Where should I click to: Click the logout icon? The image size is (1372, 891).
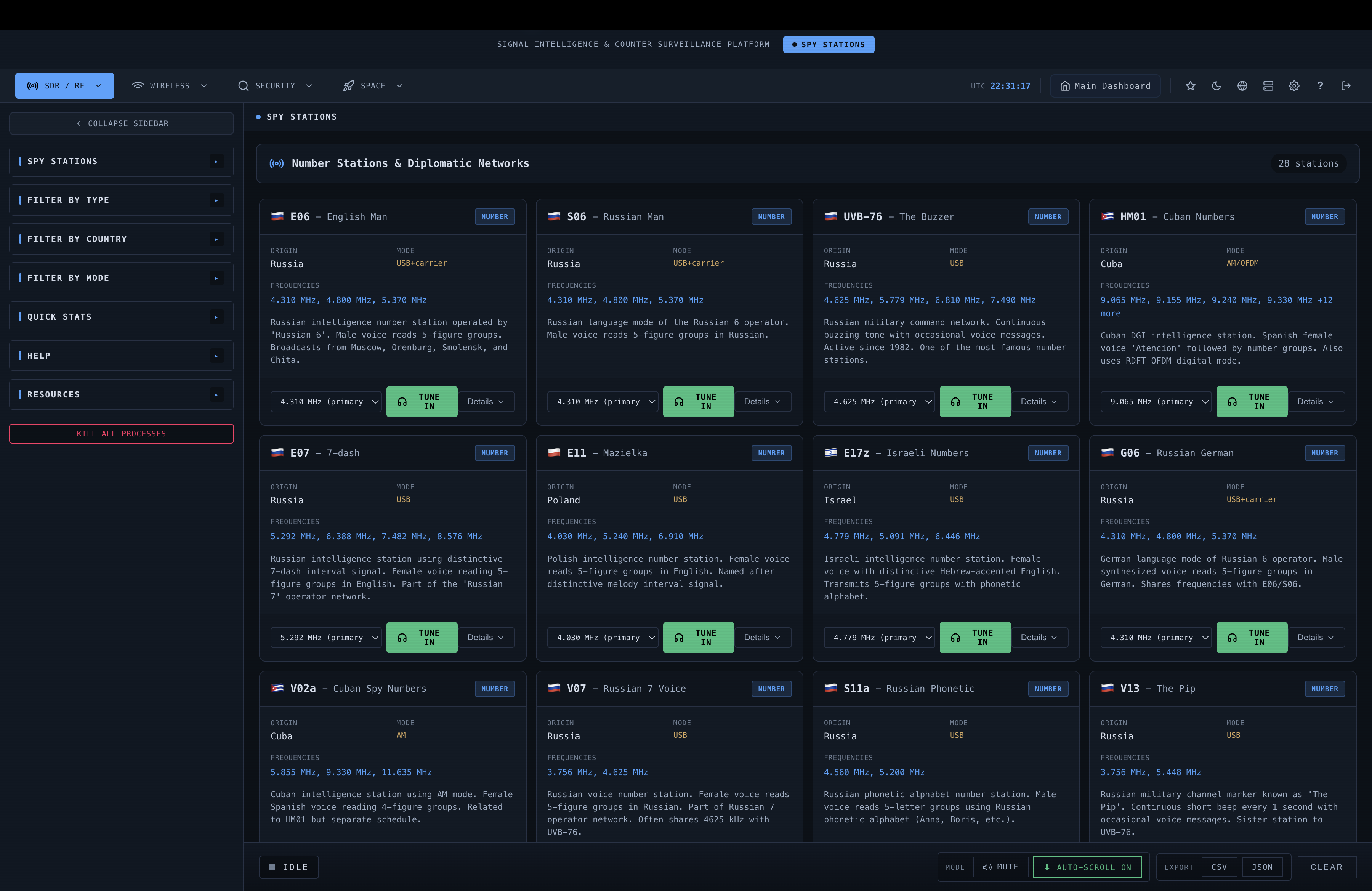tap(1346, 85)
